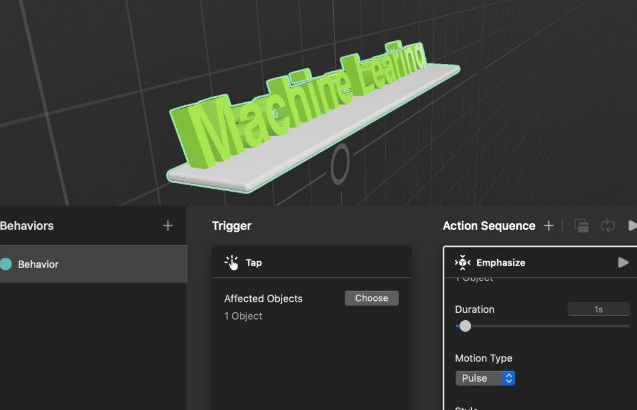Click the Emphasize action icon
This screenshot has width=637, height=410.
pos(462,262)
